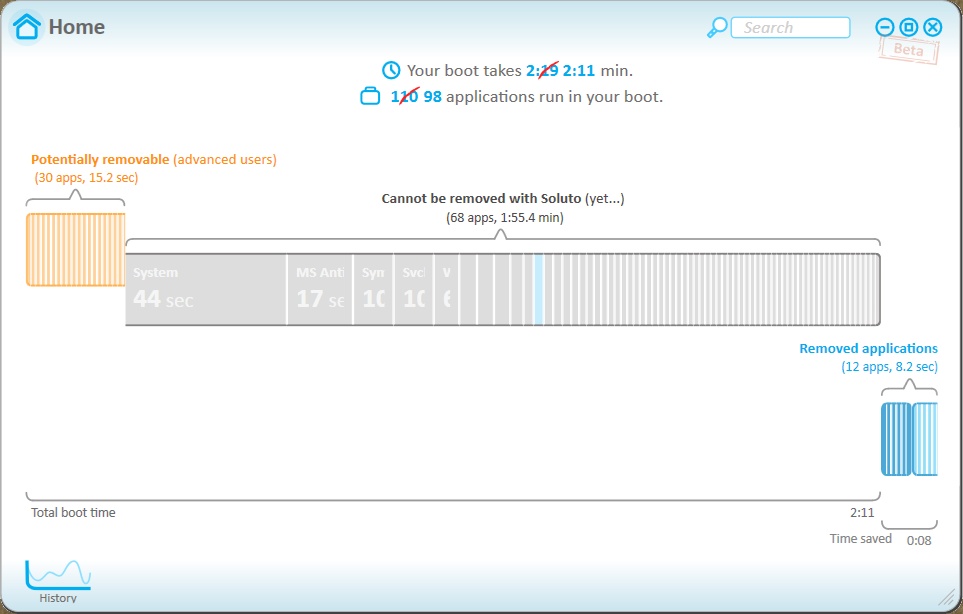Image resolution: width=963 pixels, height=614 pixels.
Task: Select the MS Anti 17 sec segment
Action: [x=319, y=289]
